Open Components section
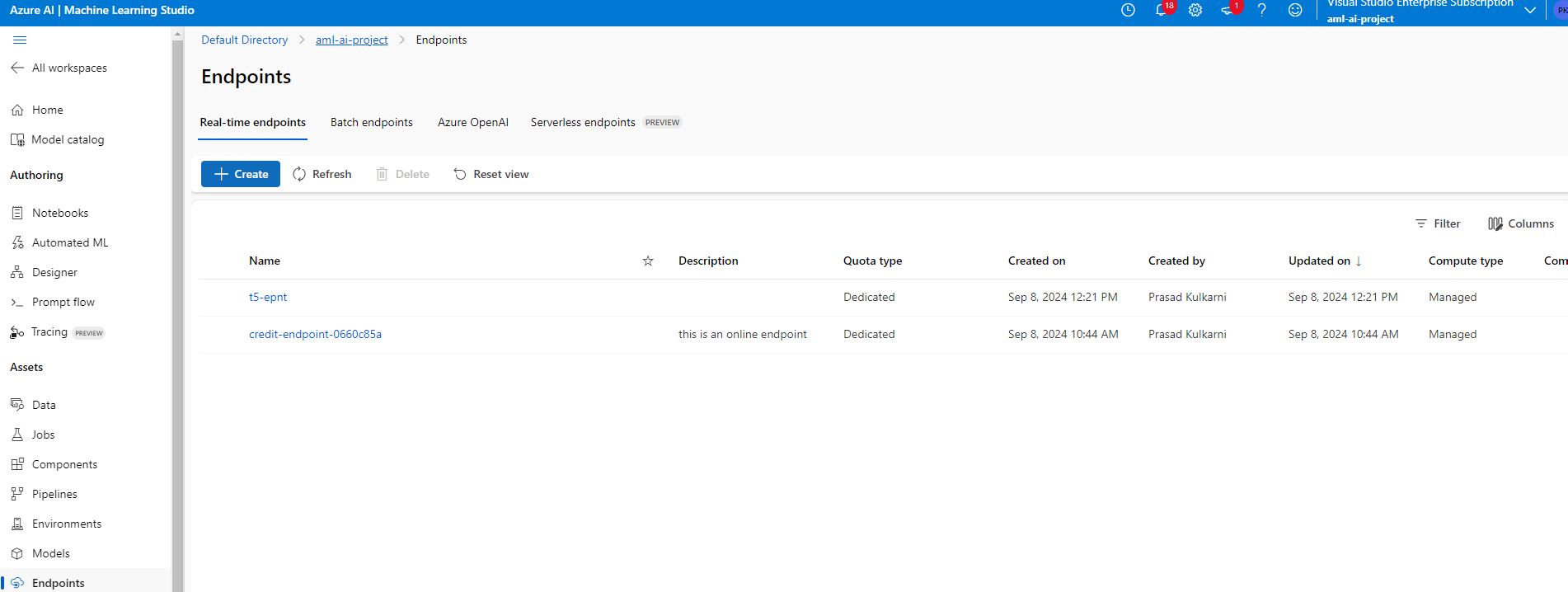This screenshot has height=592, width=1568. (54, 464)
